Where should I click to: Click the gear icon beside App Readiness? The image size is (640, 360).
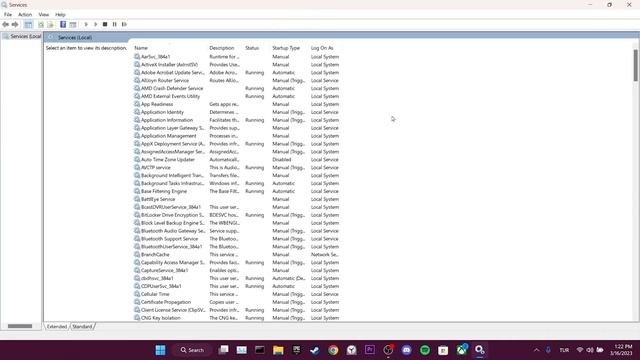pos(137,104)
